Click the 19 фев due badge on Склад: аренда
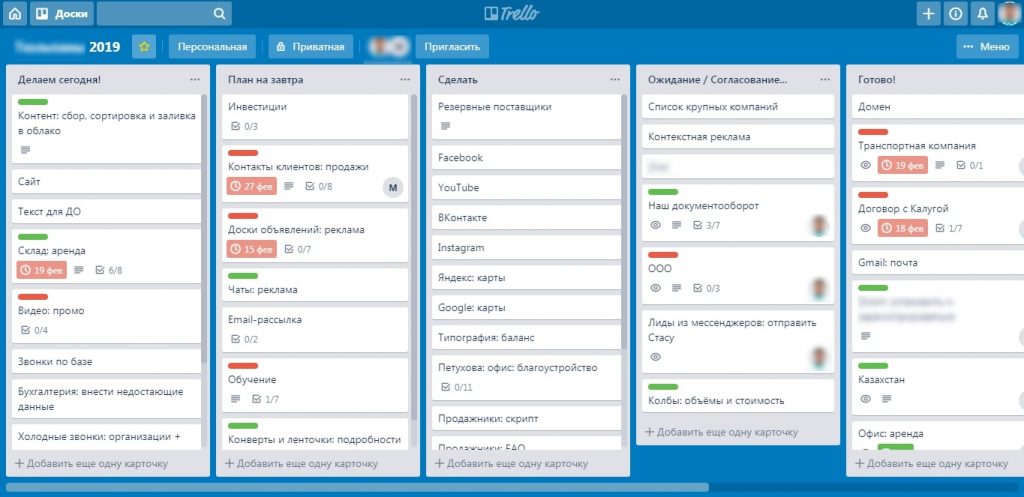1024x497 pixels. (42, 270)
